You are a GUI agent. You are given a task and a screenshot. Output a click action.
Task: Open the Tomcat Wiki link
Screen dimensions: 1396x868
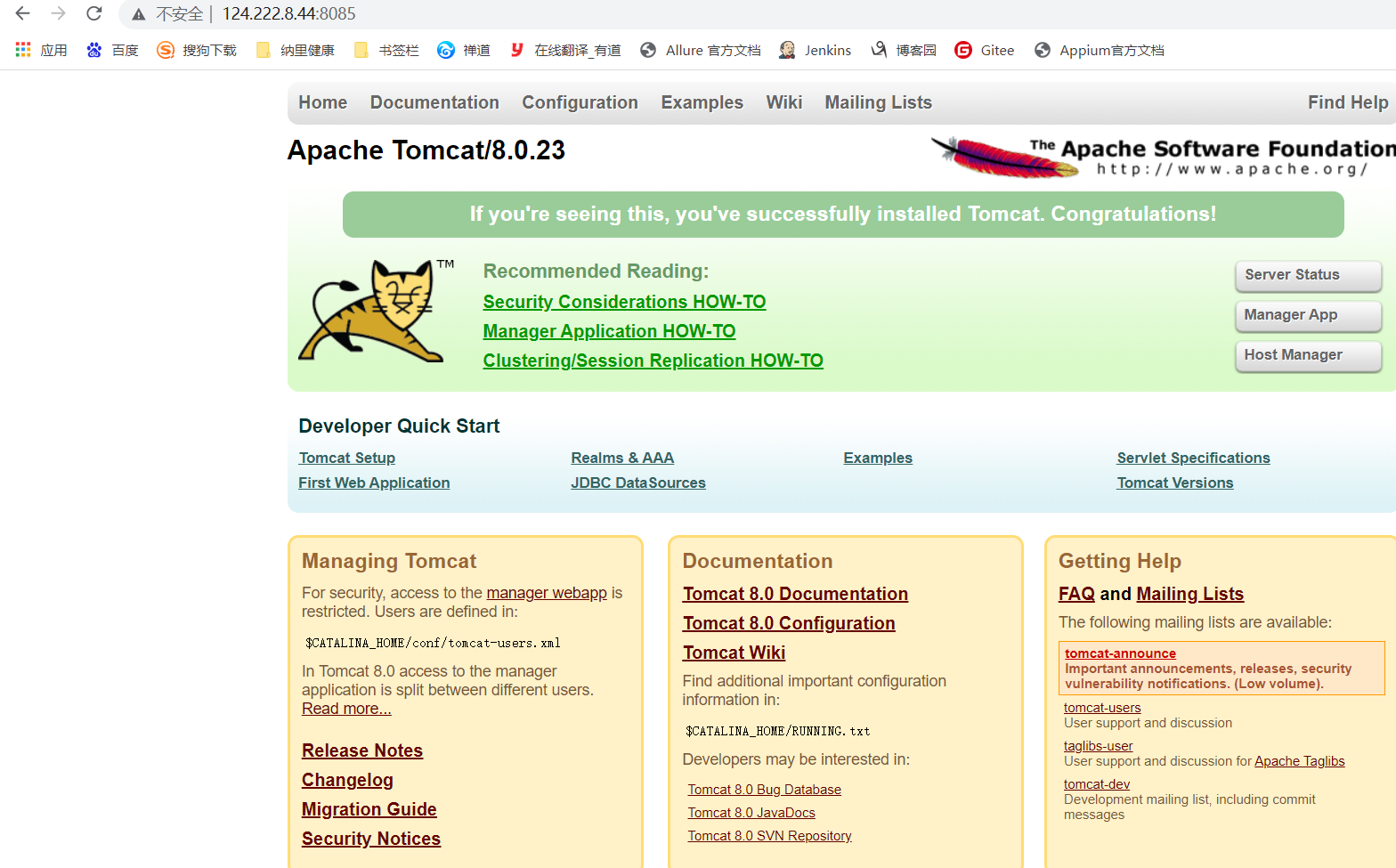click(734, 653)
